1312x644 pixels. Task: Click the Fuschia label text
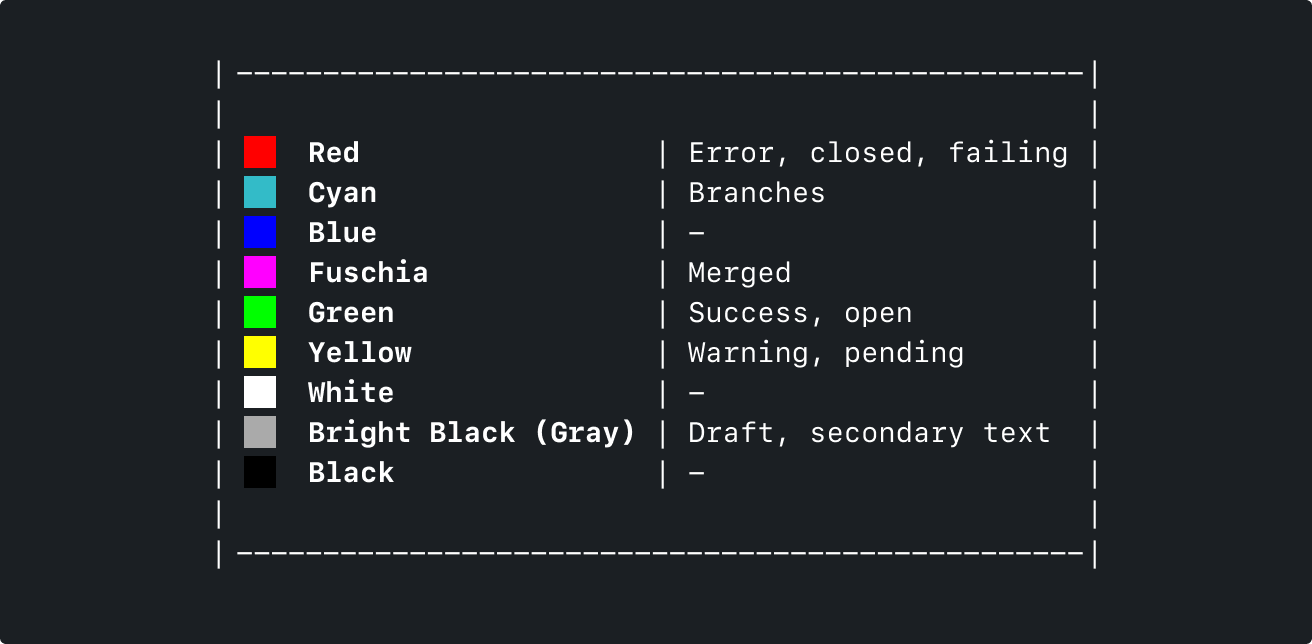tap(368, 273)
